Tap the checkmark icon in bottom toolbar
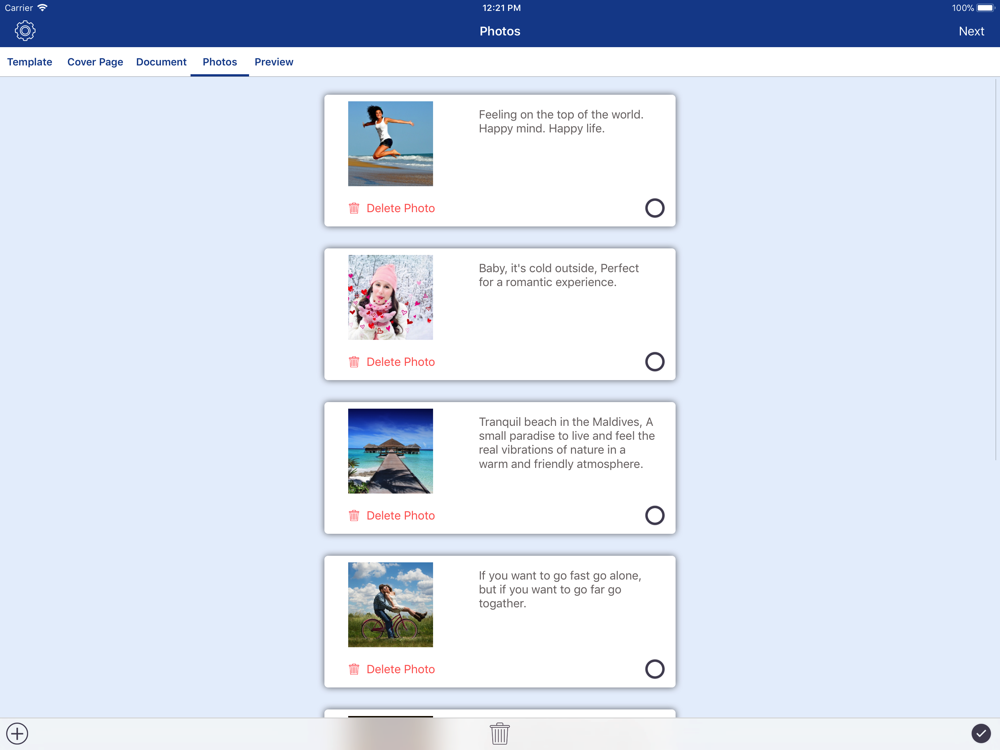Screen dimensions: 1000x750 981,733
